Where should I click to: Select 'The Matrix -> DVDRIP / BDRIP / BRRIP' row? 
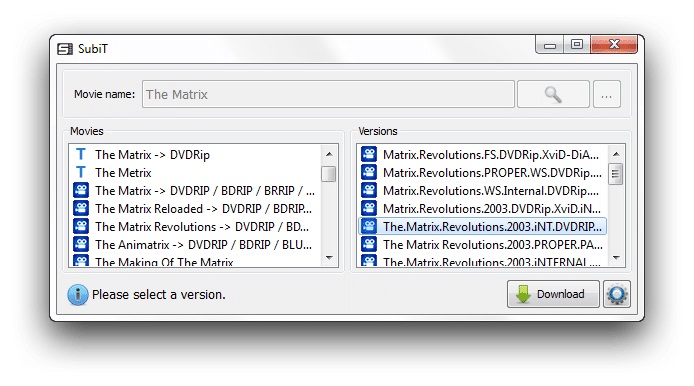pos(196,191)
